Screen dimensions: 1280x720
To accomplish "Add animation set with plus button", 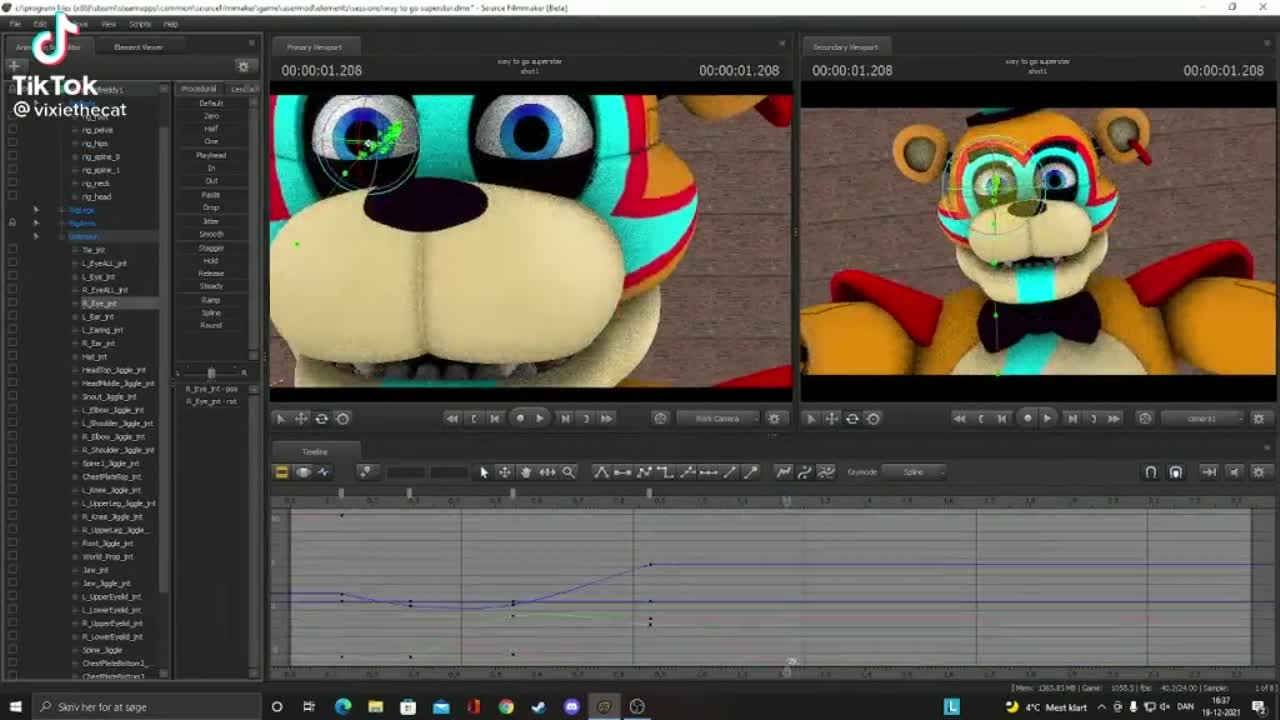I will pyautogui.click(x=14, y=66).
